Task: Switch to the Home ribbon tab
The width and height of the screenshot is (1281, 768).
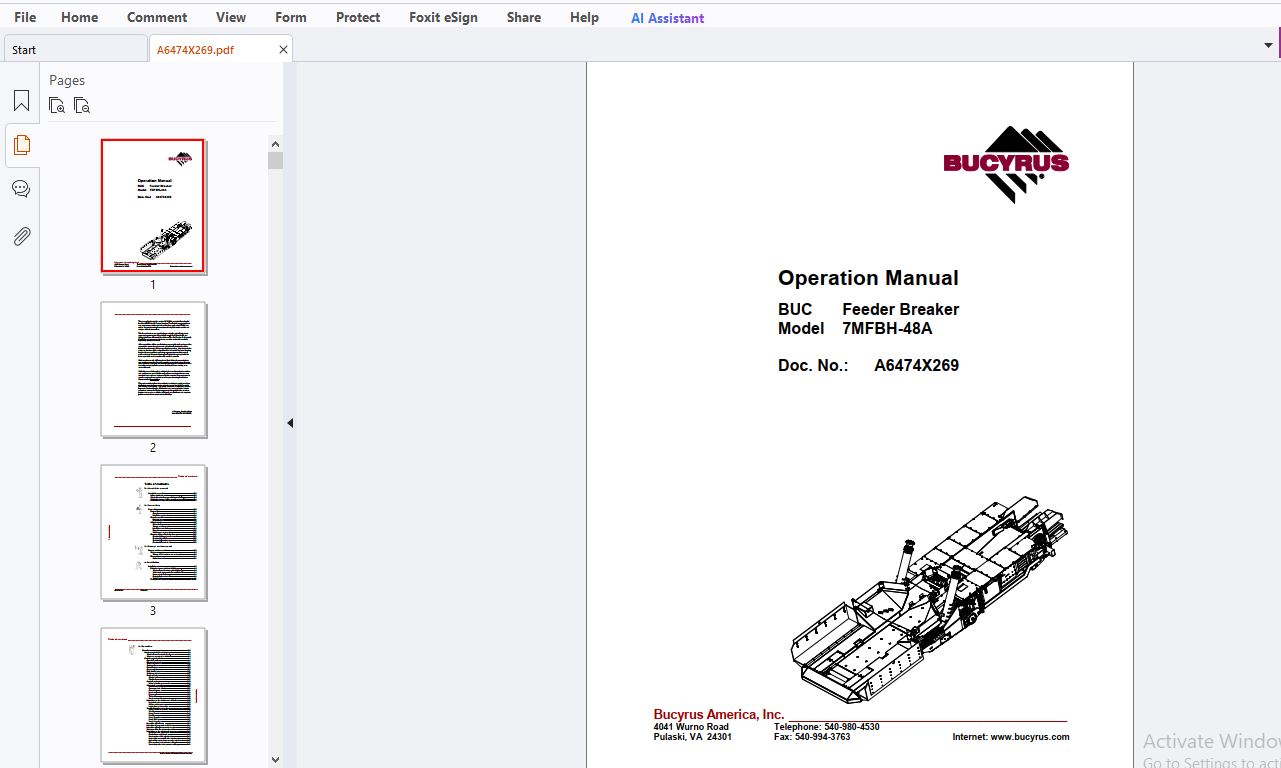Action: click(x=79, y=17)
